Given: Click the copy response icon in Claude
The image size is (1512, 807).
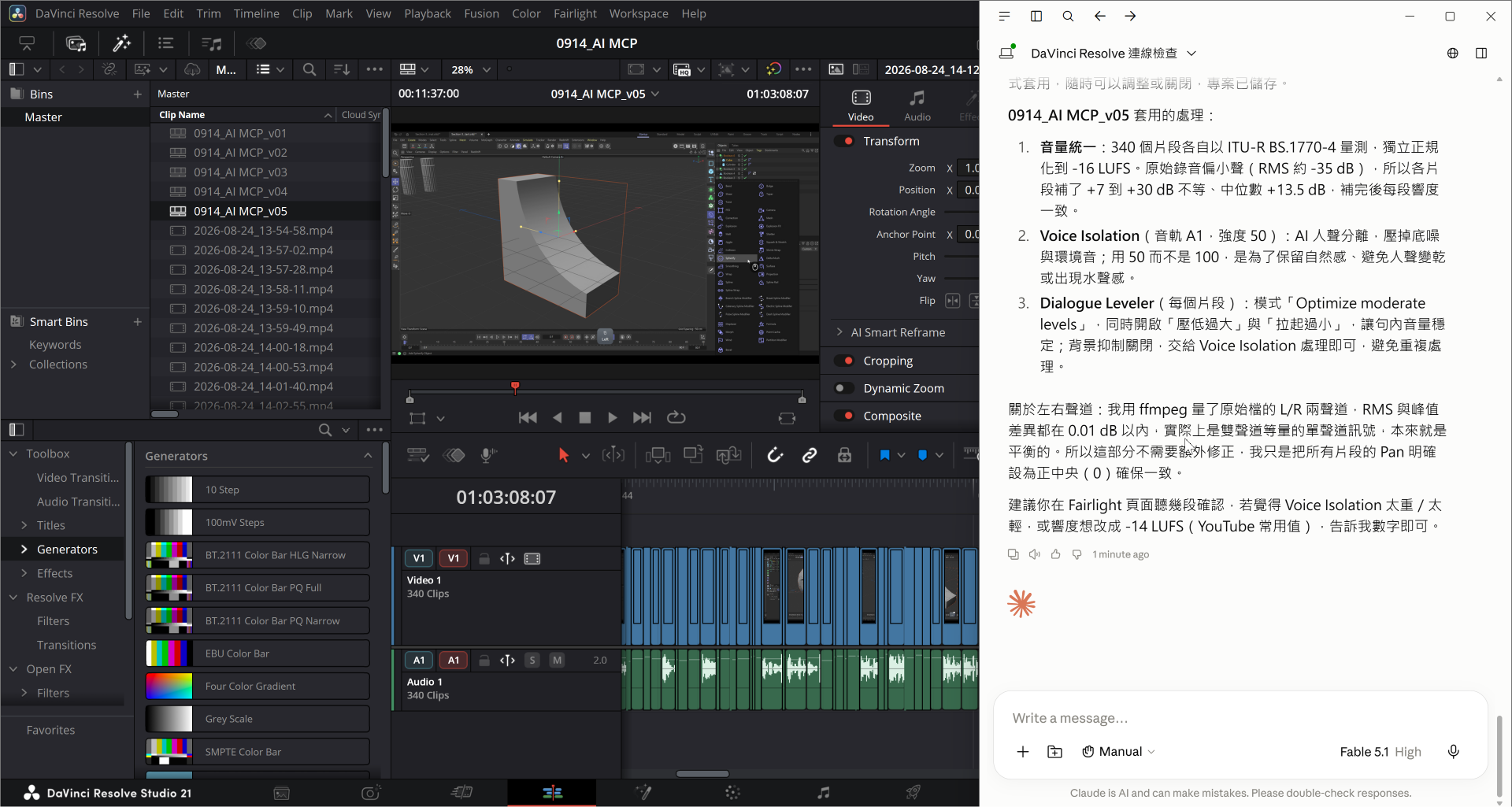Looking at the screenshot, I should point(1014,554).
